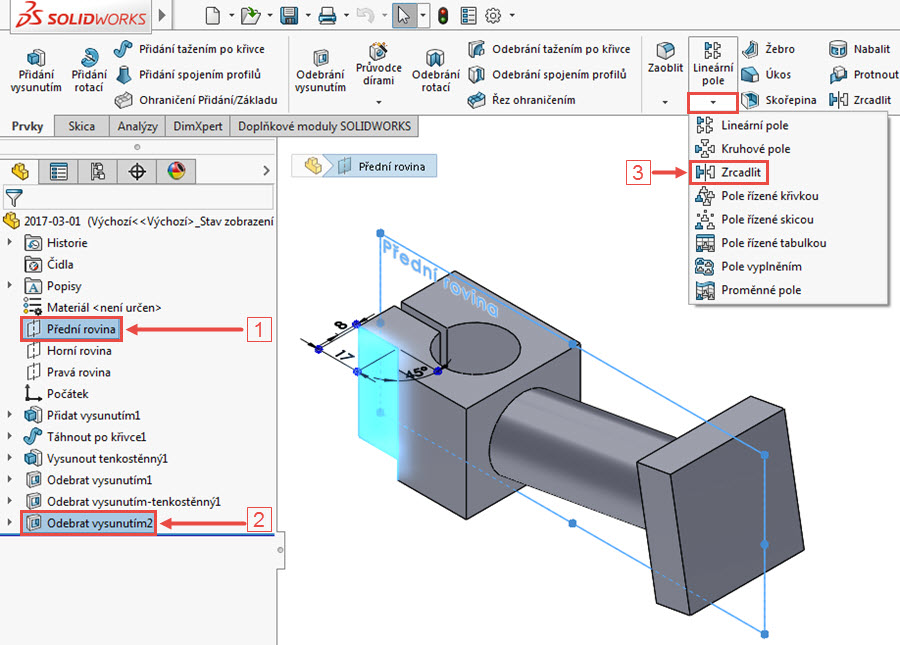Switch to the Skica tab

[x=82, y=126]
